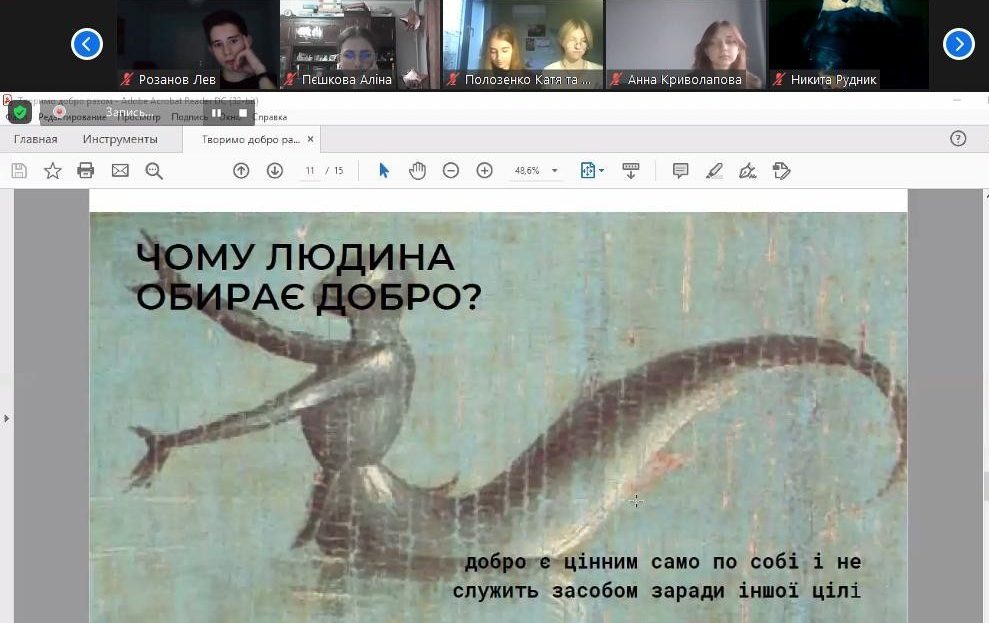Screen dimensions: 989x623
Task: Expand the left navigation pane arrow
Action: click(x=6, y=418)
